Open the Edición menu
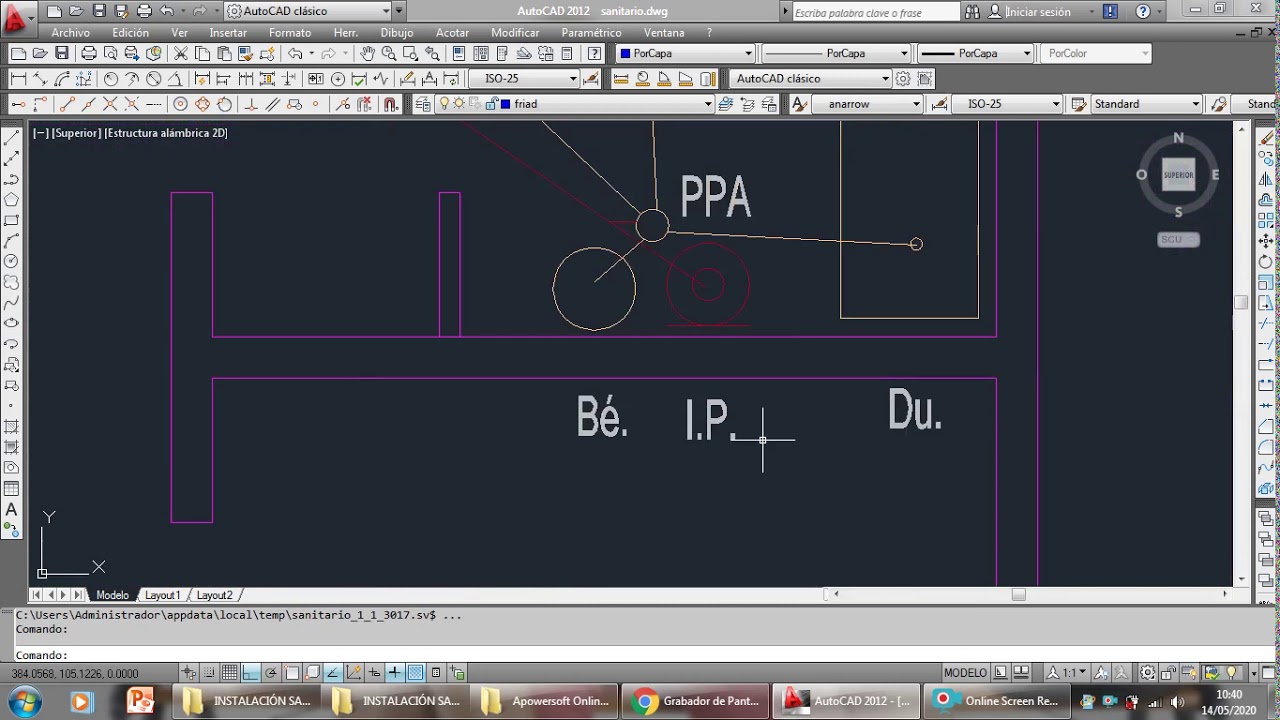The image size is (1280, 720). pyautogui.click(x=131, y=33)
